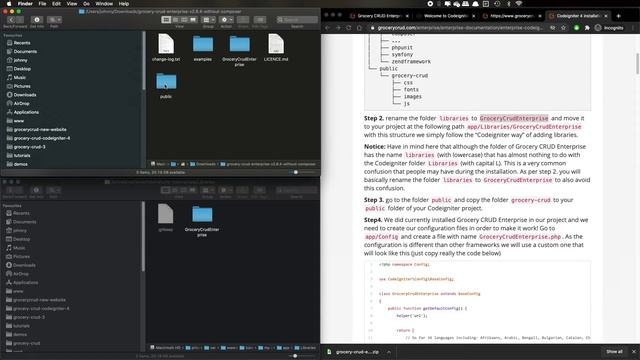
Task: Open new browser tab with plus button
Action: pyautogui.click(x=618, y=16)
